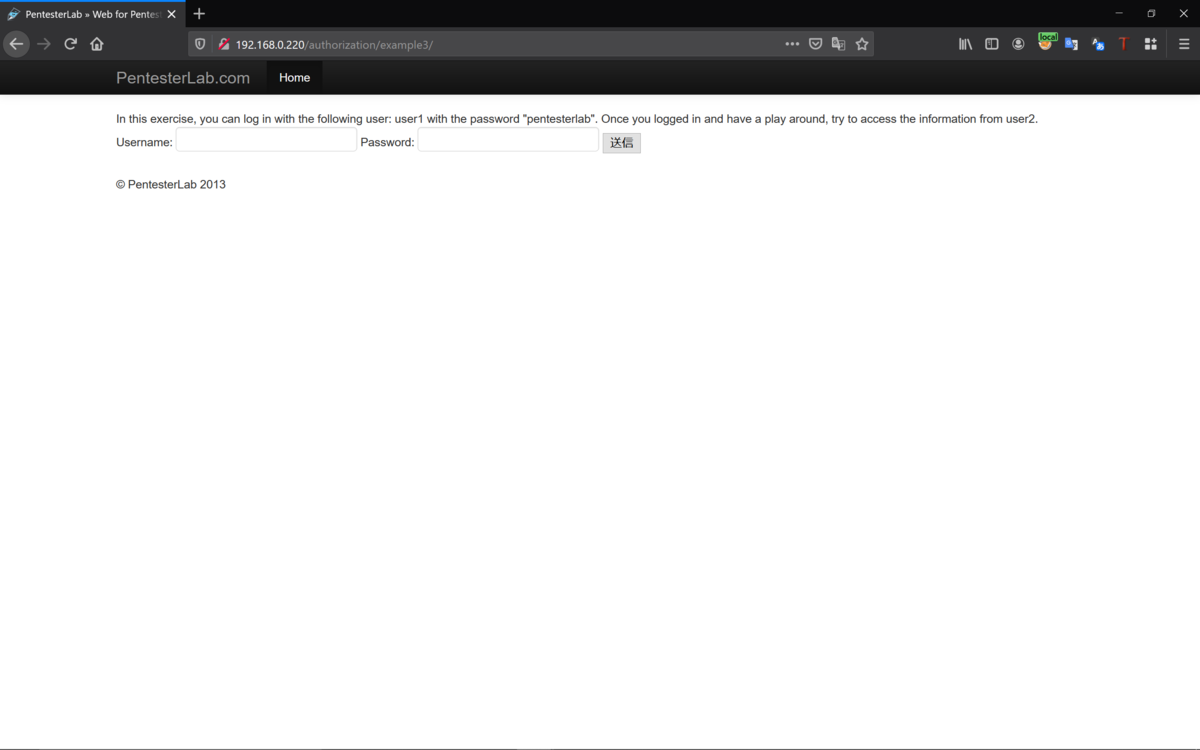Screen dimensions: 1200x750
Task: Show tracking protection shield info
Action: click(x=200, y=44)
